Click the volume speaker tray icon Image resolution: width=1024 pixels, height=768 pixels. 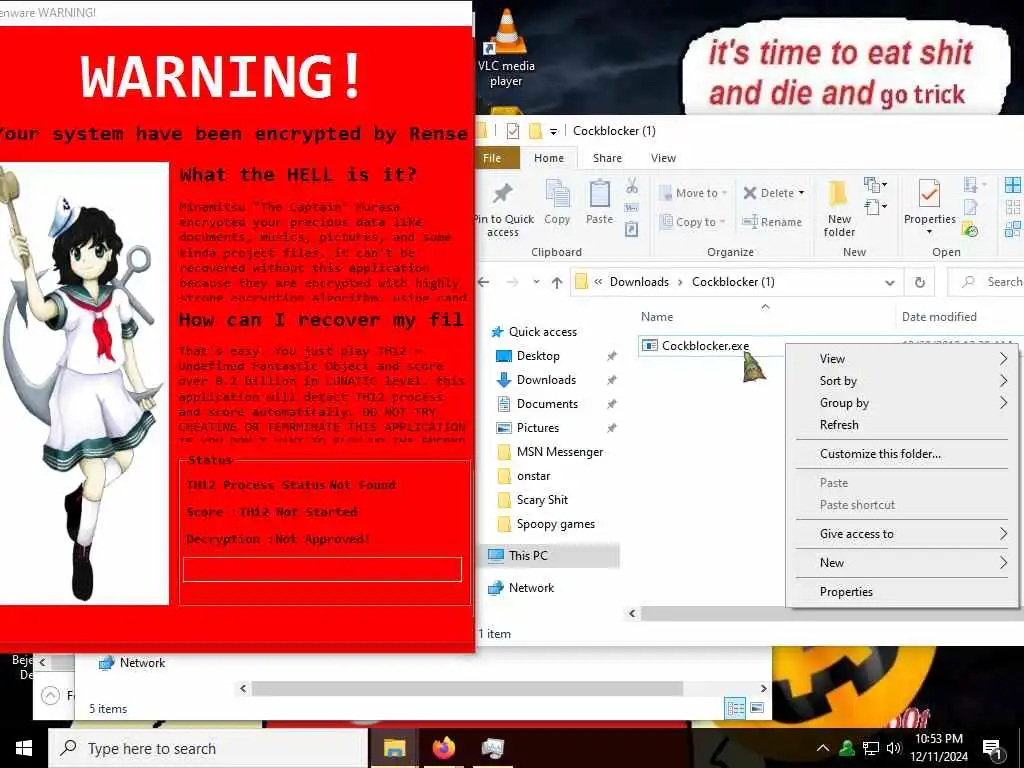[x=894, y=748]
